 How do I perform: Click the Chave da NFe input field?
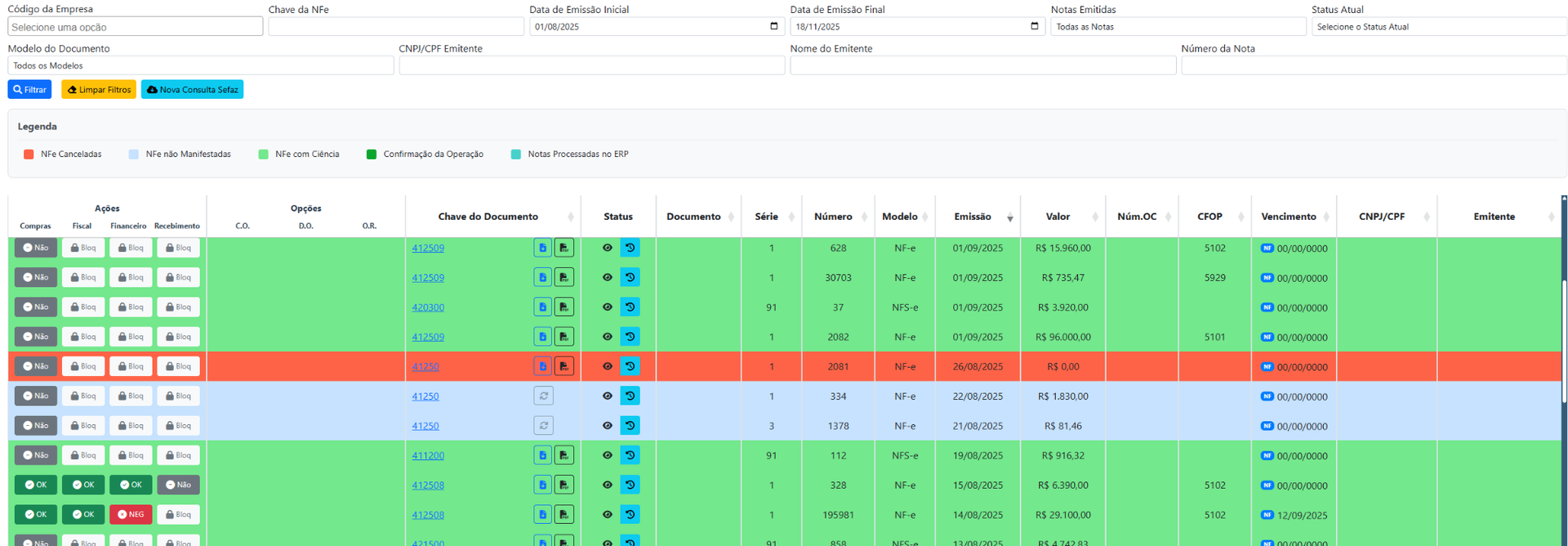click(x=395, y=27)
